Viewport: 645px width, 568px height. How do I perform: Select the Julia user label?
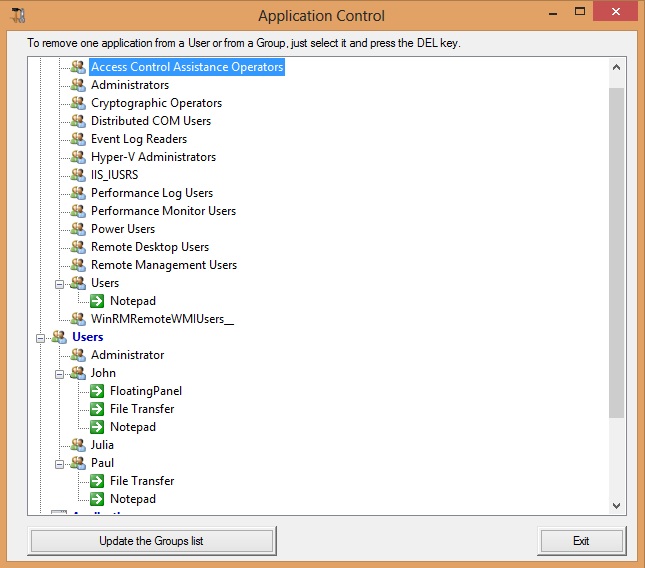pyautogui.click(x=102, y=445)
